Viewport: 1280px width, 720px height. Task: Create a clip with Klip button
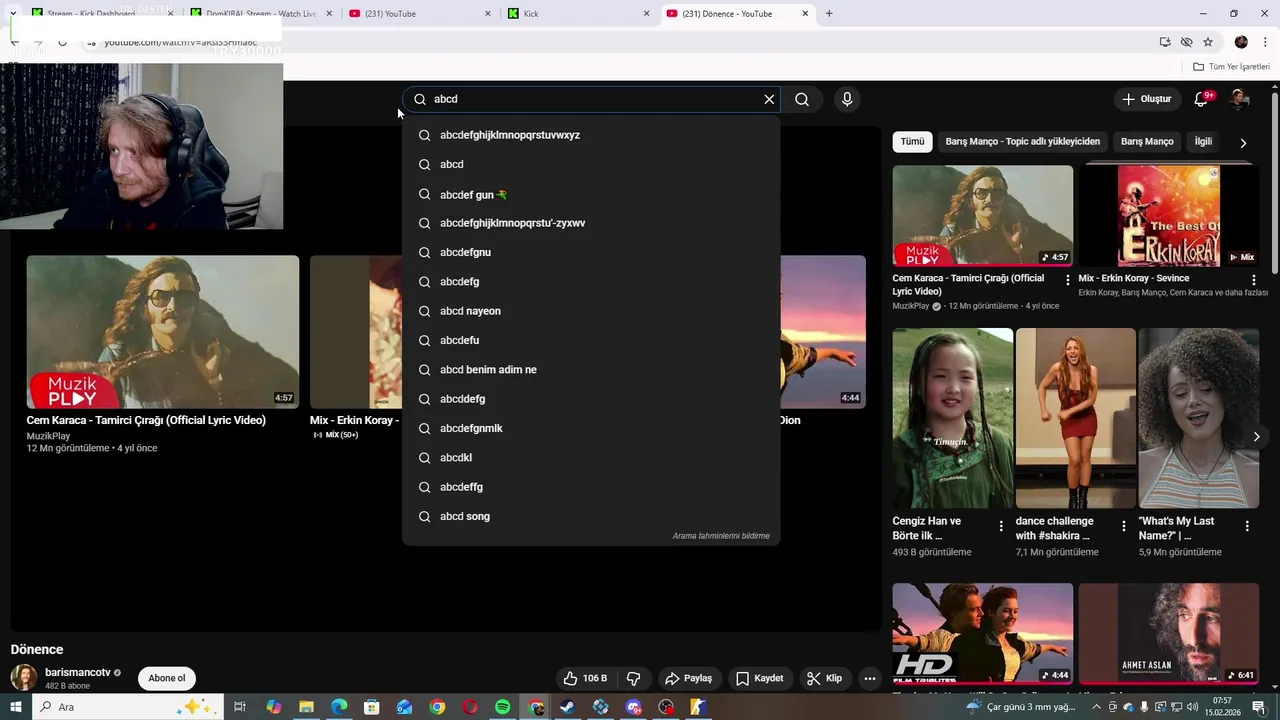(x=825, y=678)
